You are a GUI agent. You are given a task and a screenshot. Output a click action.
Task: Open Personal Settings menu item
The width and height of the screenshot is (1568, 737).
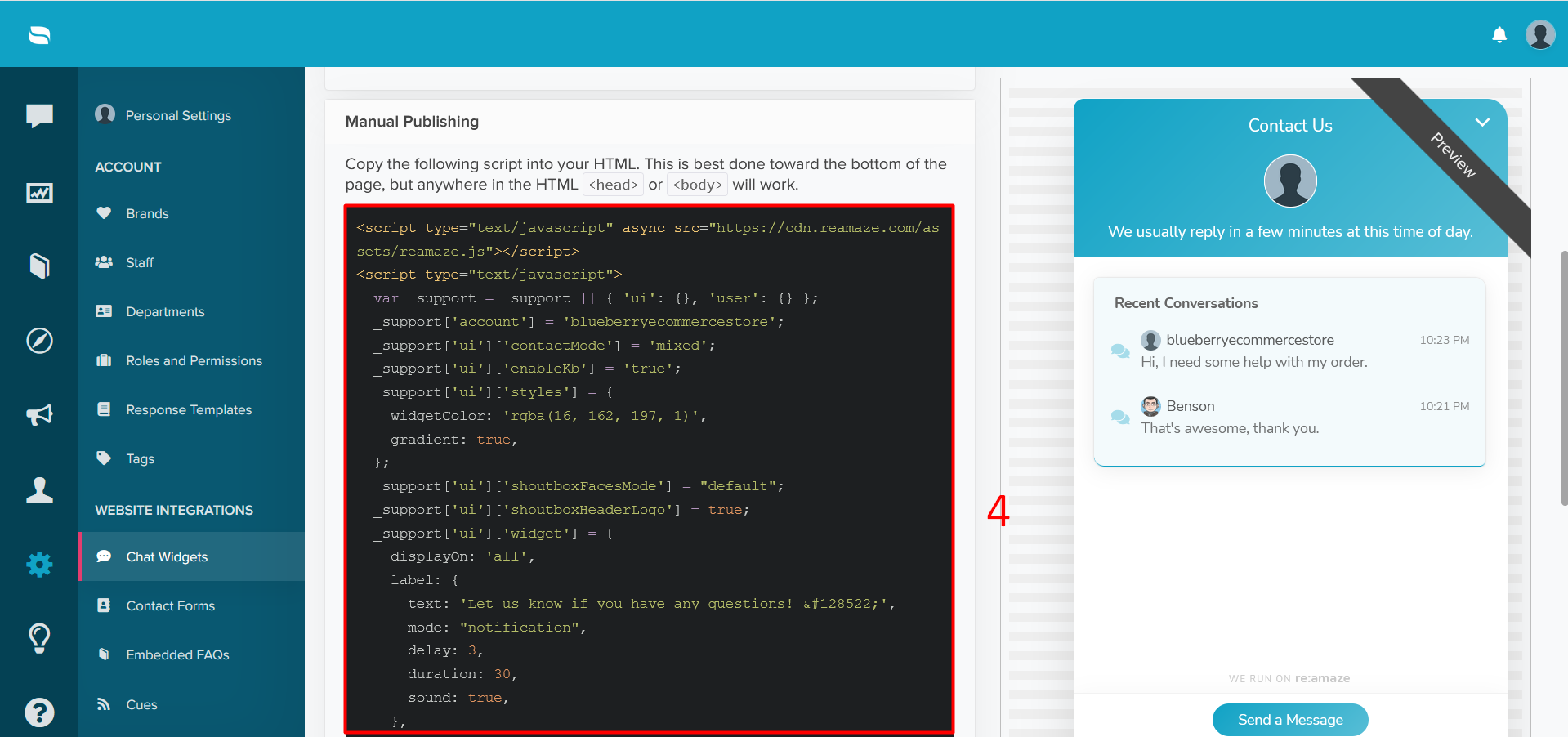(178, 115)
